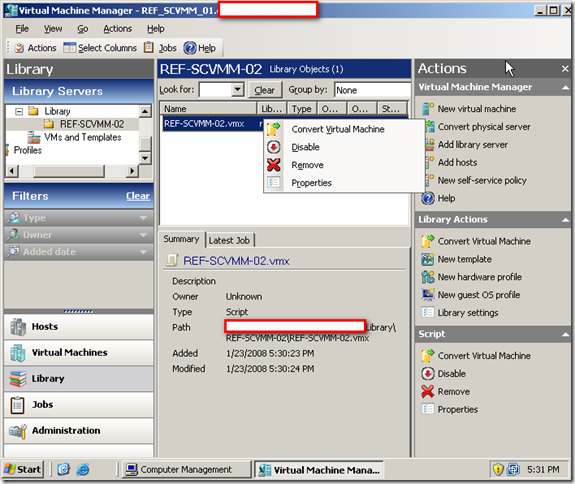Image resolution: width=575 pixels, height=484 pixels.
Task: Collapse the Virtual Machine Manager actions section
Action: pos(565,87)
